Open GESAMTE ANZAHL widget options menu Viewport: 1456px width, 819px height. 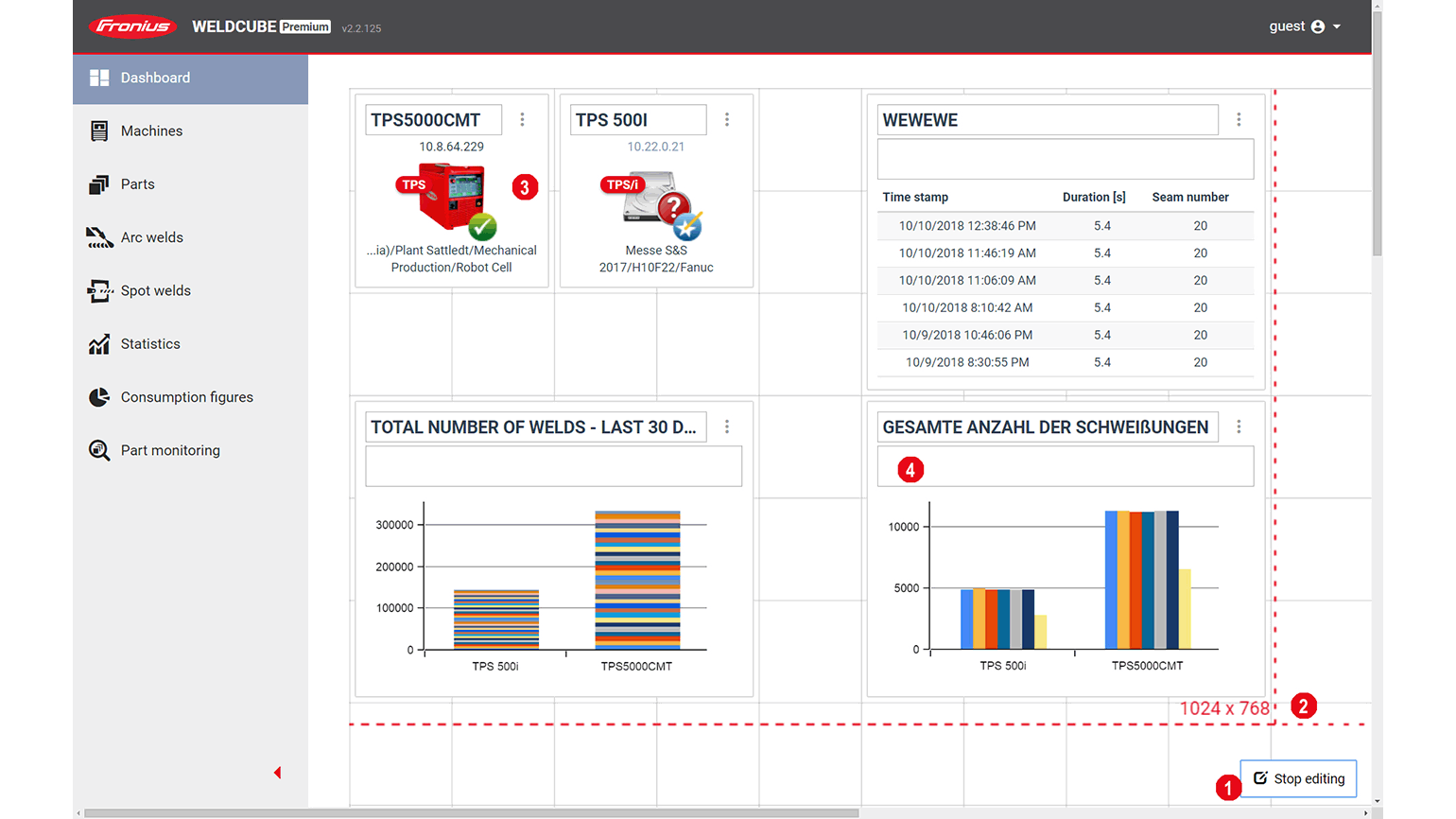point(1239,427)
